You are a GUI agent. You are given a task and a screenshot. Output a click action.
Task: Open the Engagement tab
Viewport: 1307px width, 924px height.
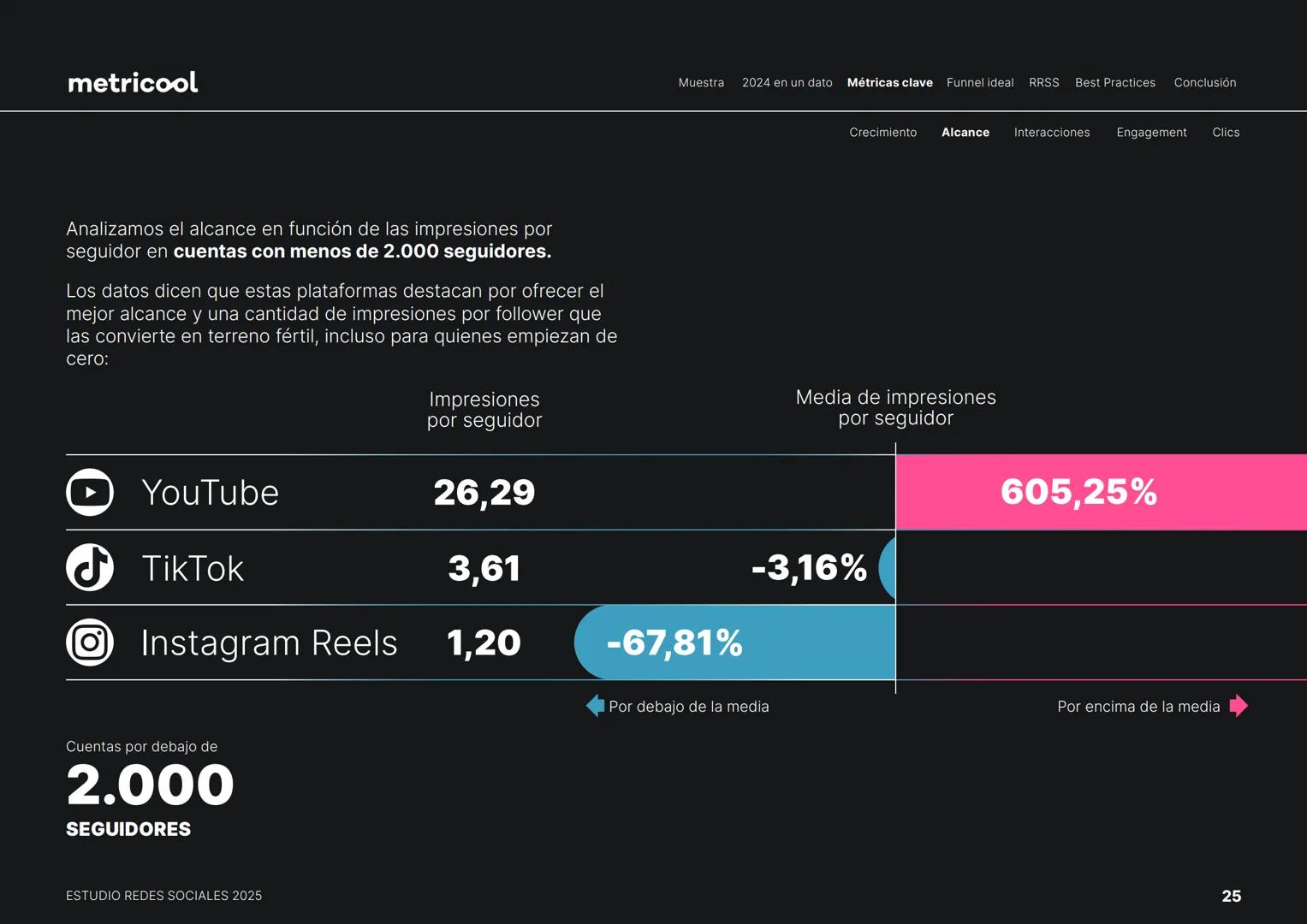1151,133
